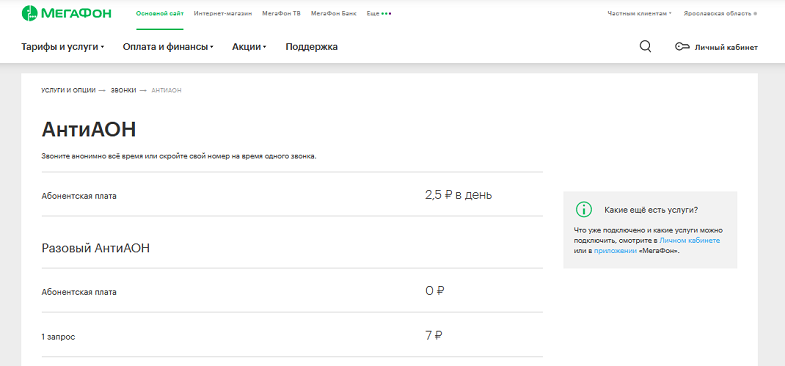
Task: Open the Личном кабинете link in the sidebar
Action: pos(689,241)
